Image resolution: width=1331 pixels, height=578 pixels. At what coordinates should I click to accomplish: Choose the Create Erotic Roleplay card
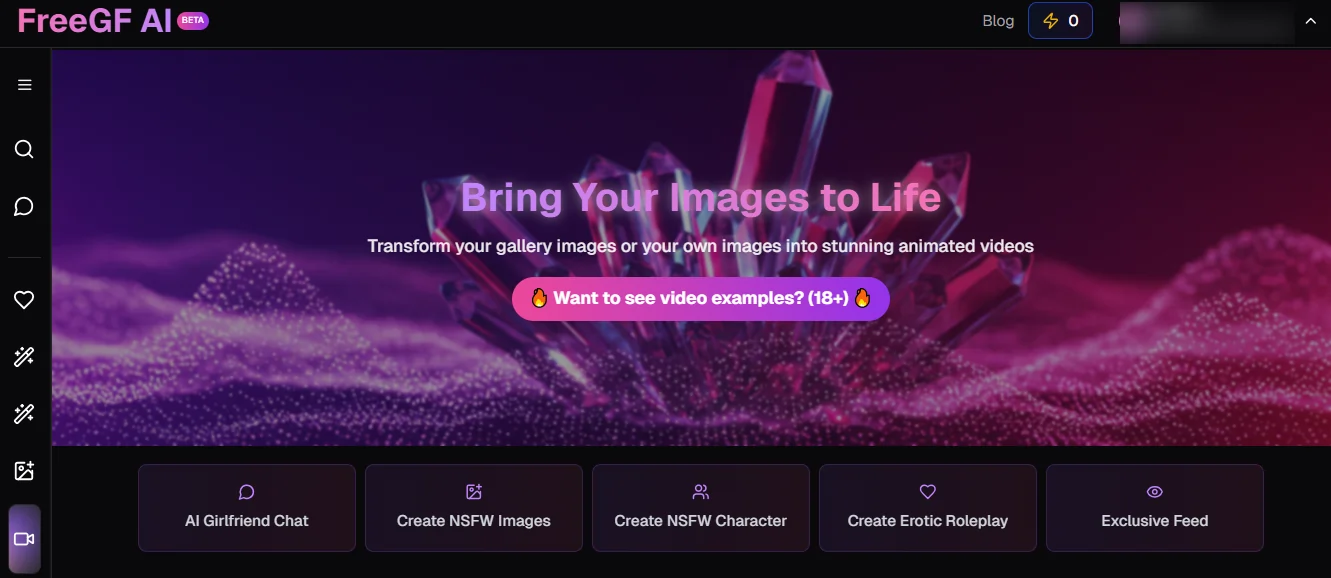pos(927,508)
